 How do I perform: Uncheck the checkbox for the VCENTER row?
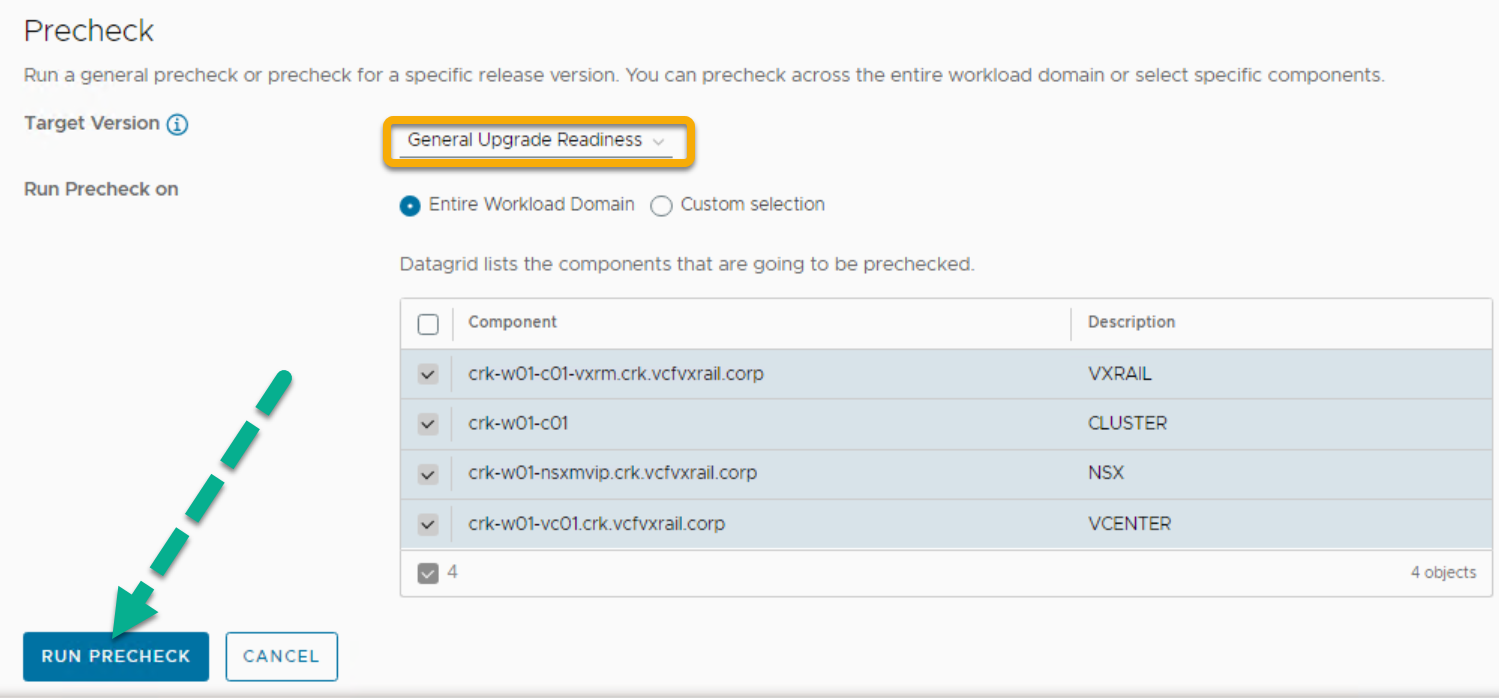click(428, 524)
